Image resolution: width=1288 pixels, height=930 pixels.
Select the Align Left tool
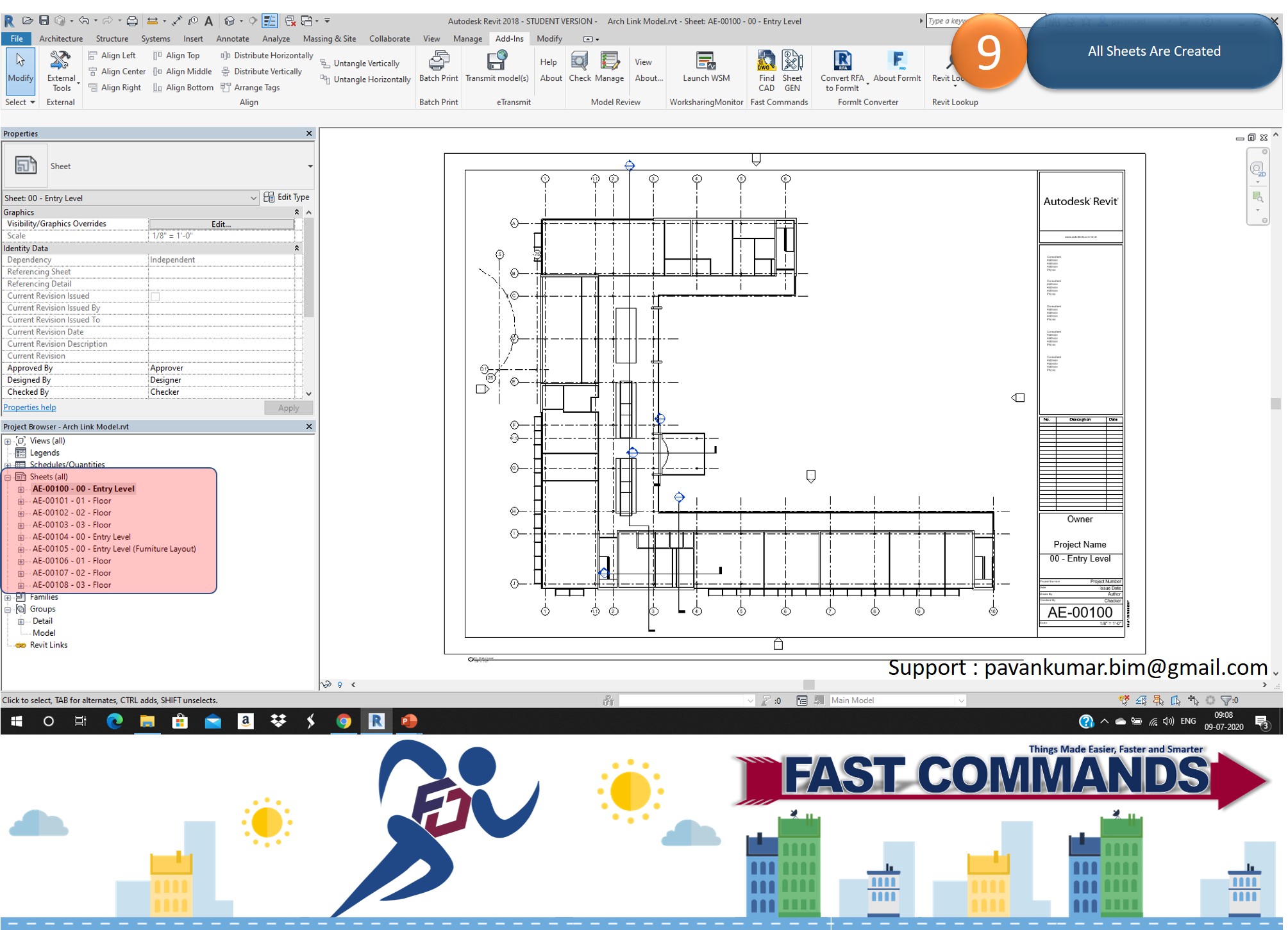coord(112,56)
